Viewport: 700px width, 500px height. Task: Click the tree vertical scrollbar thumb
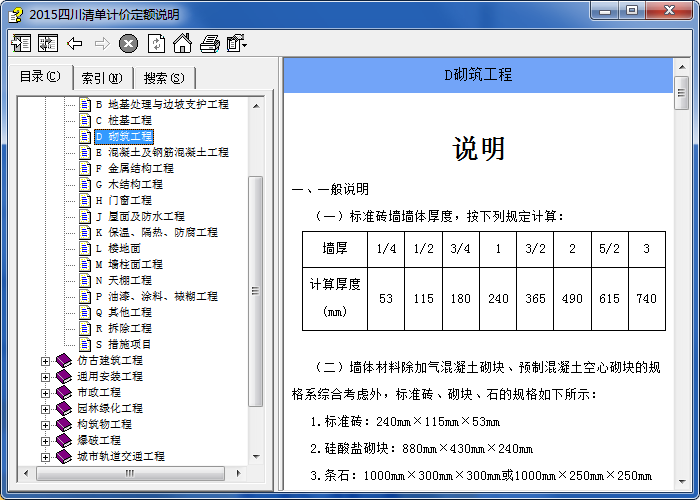coord(255,291)
